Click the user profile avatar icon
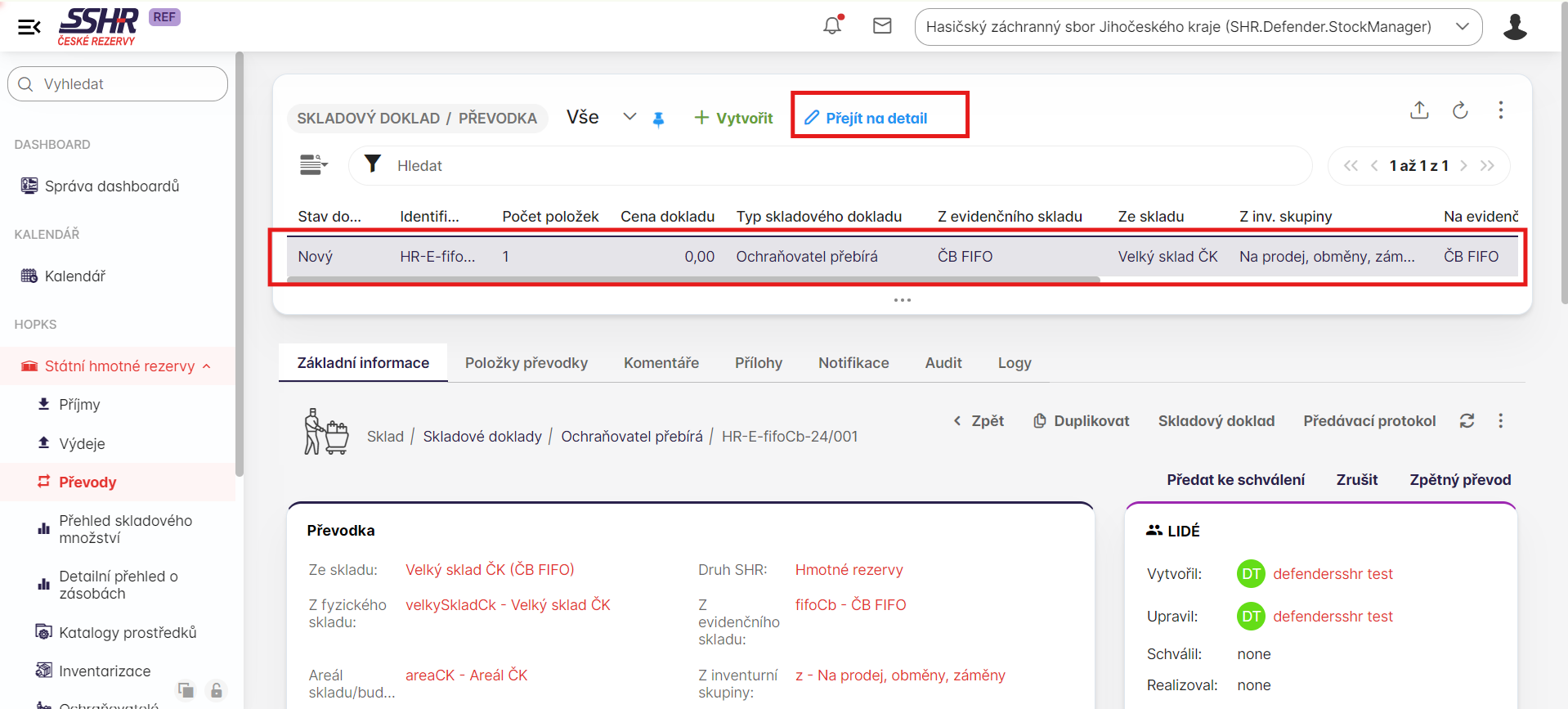Image resolution: width=1568 pixels, height=709 pixels. tap(1514, 27)
